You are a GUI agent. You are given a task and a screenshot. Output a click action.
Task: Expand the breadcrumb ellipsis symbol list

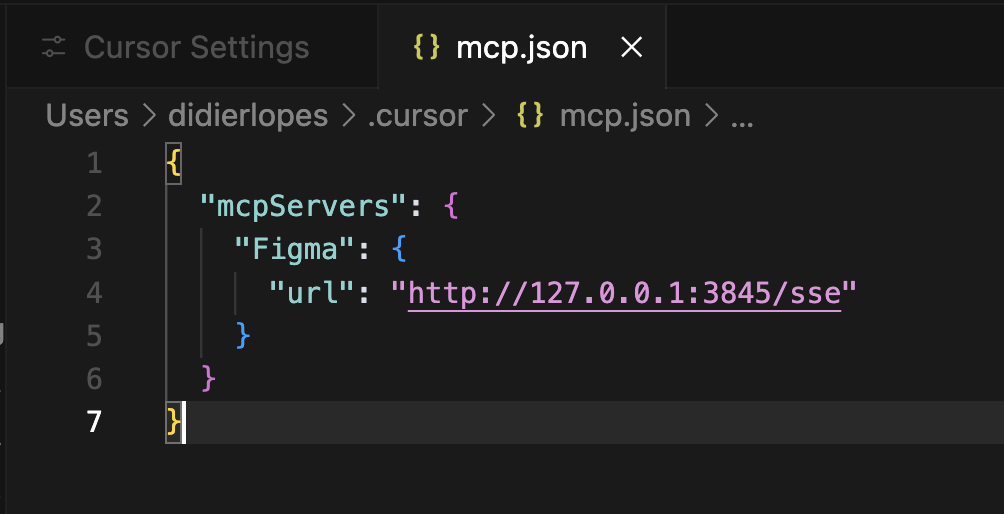(742, 118)
